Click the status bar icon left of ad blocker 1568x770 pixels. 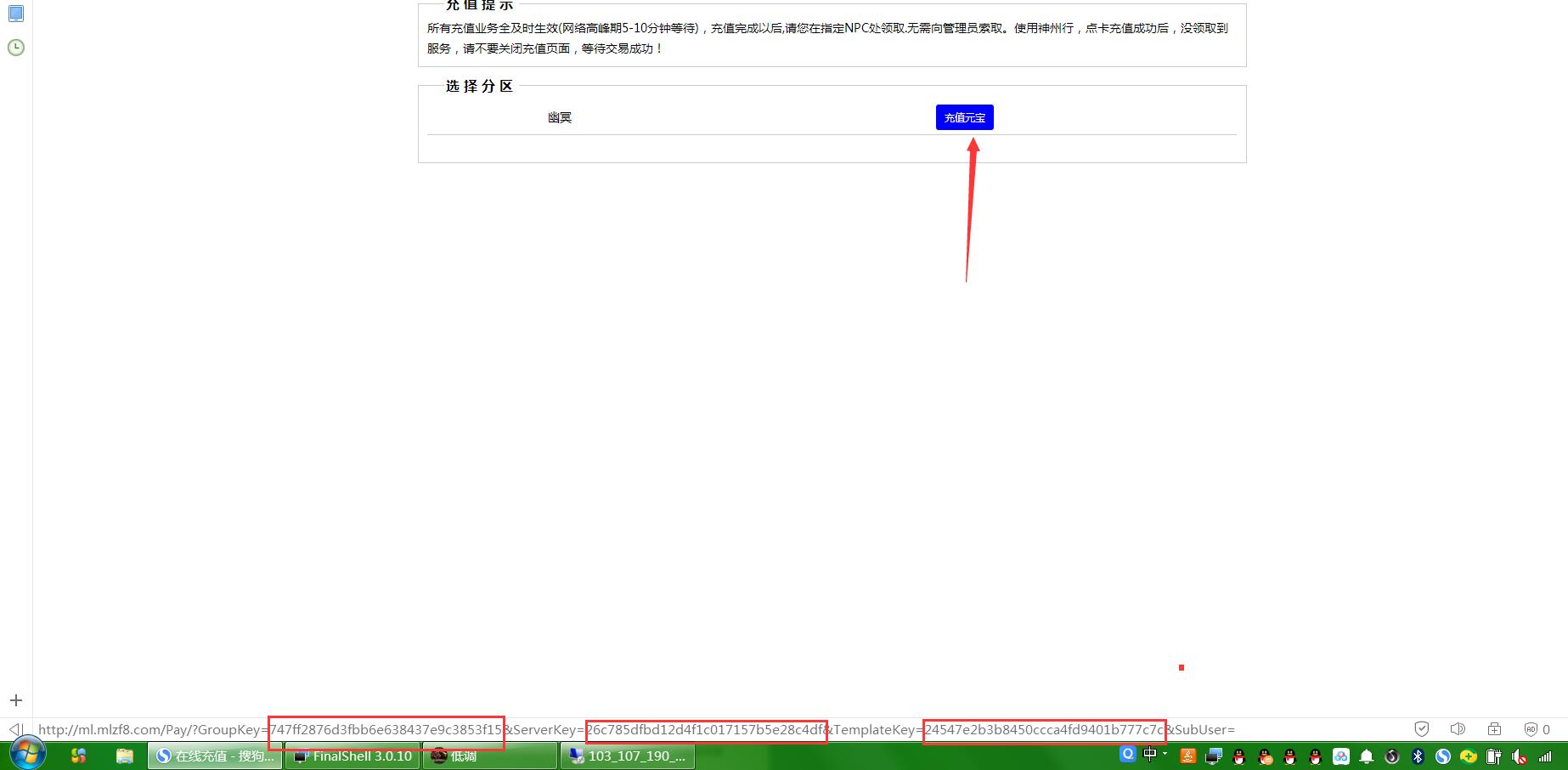[x=1494, y=729]
